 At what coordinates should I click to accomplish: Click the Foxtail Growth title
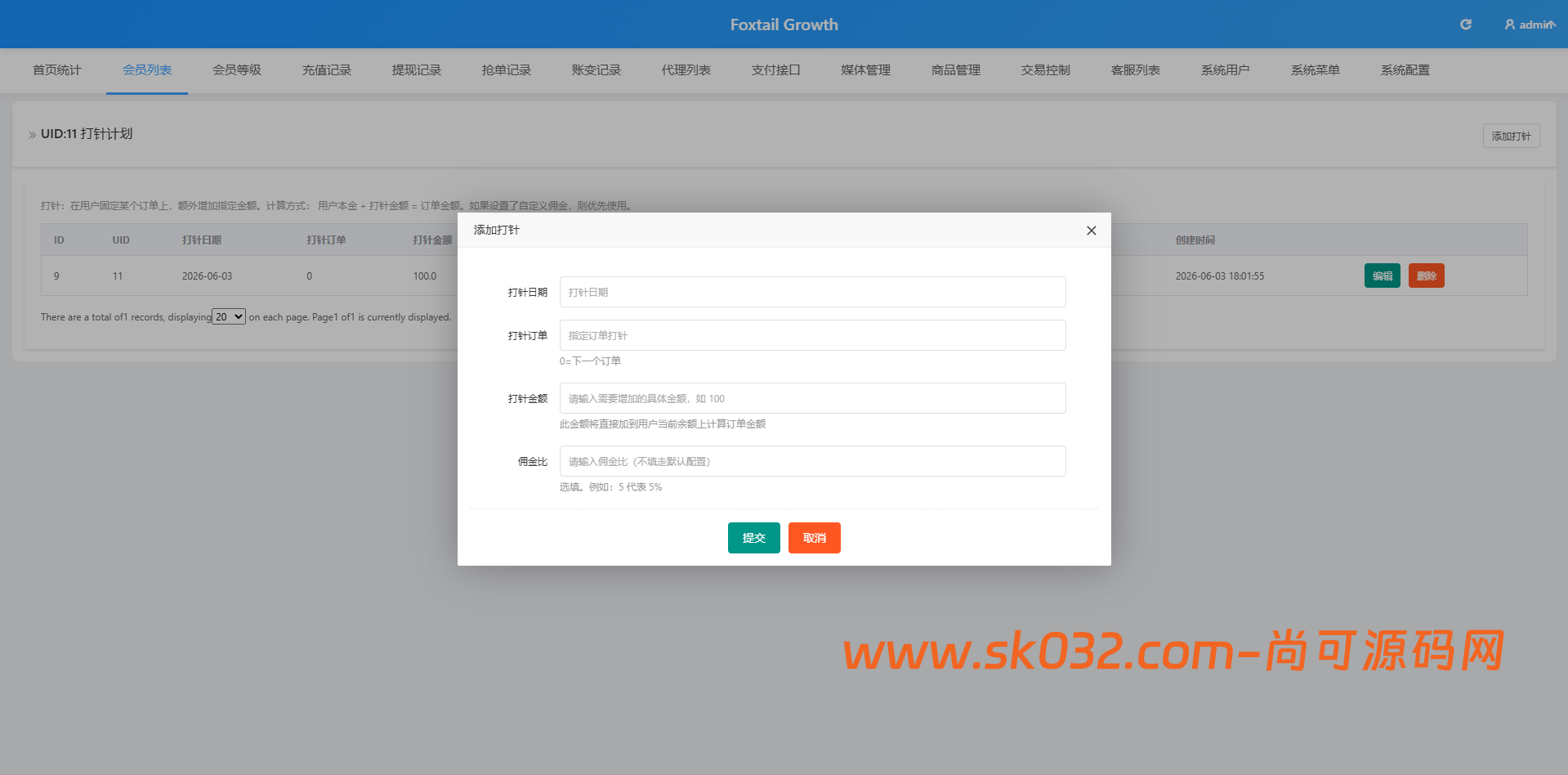coord(784,25)
